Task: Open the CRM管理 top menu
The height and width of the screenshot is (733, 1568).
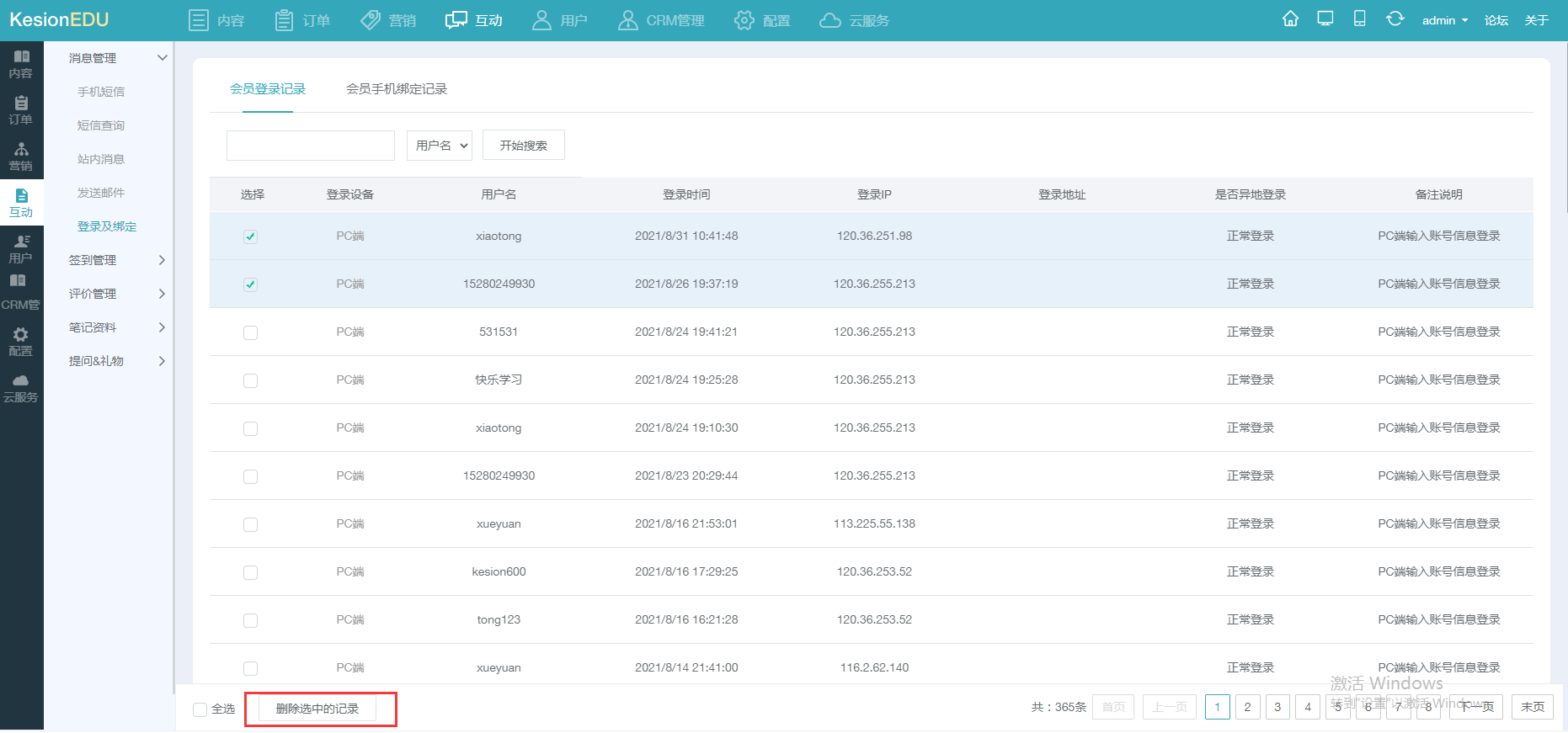Action: point(662,20)
